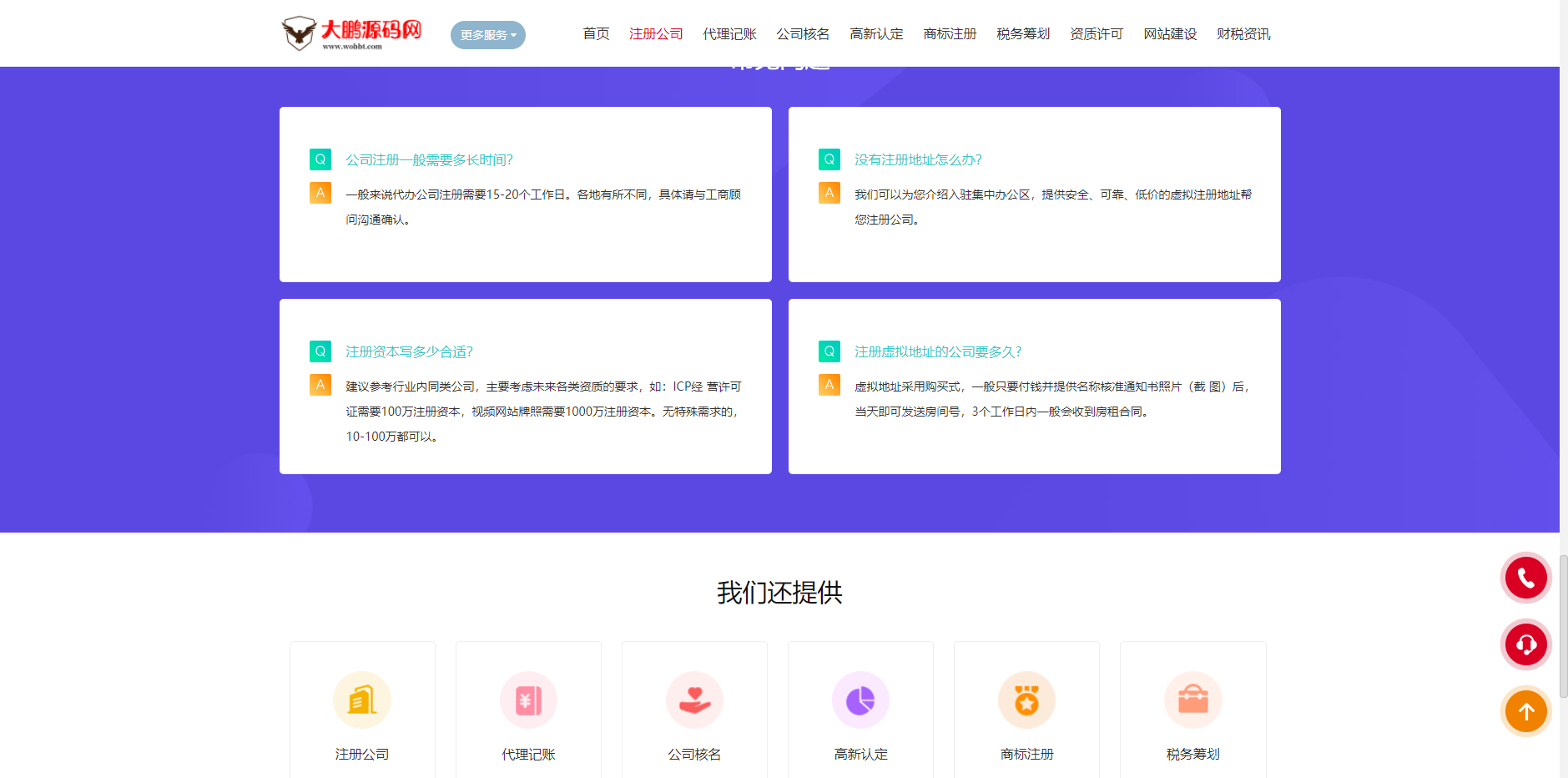Open the 注册资本写多少合适 question
Screen dimensions: 1568x778
coord(408,351)
